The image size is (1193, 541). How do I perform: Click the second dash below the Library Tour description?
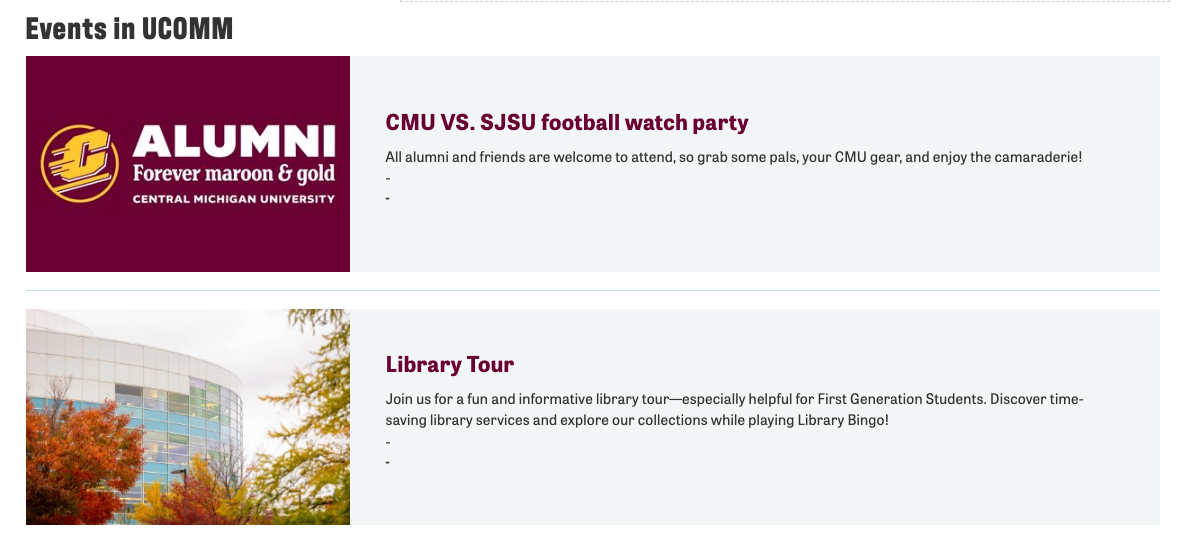click(388, 462)
